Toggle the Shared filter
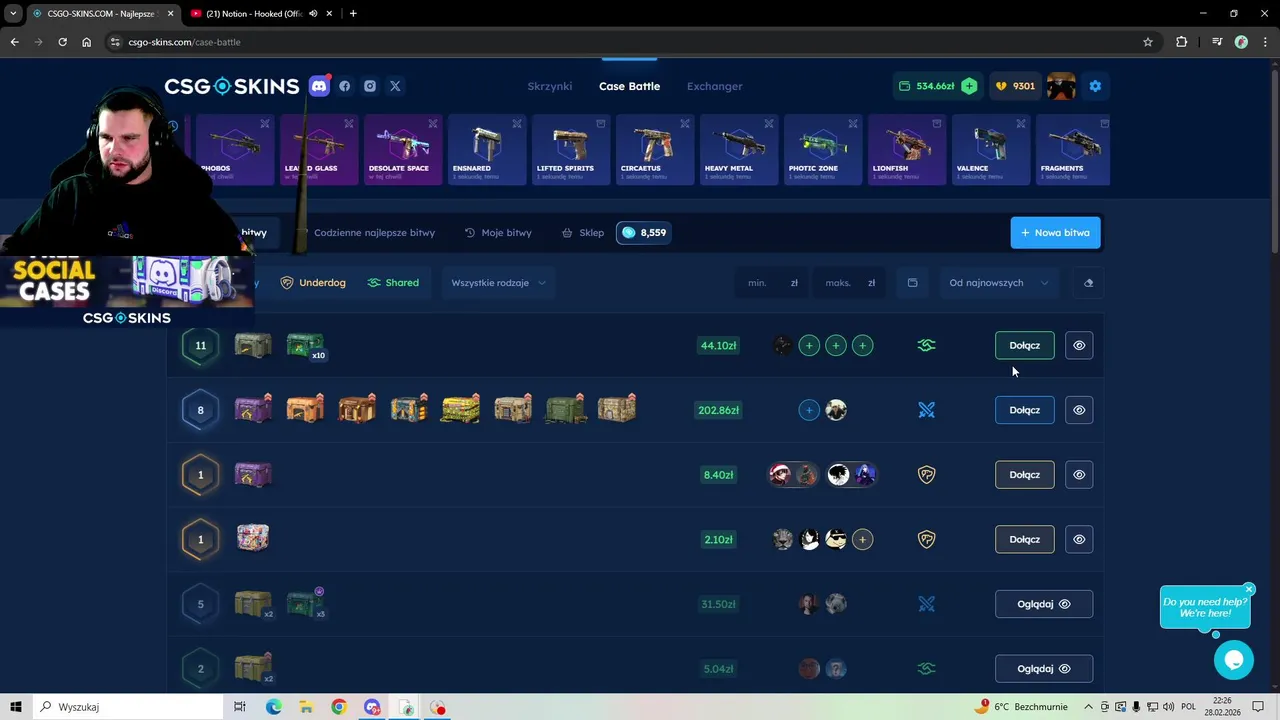Image resolution: width=1280 pixels, height=720 pixels. 393,283
